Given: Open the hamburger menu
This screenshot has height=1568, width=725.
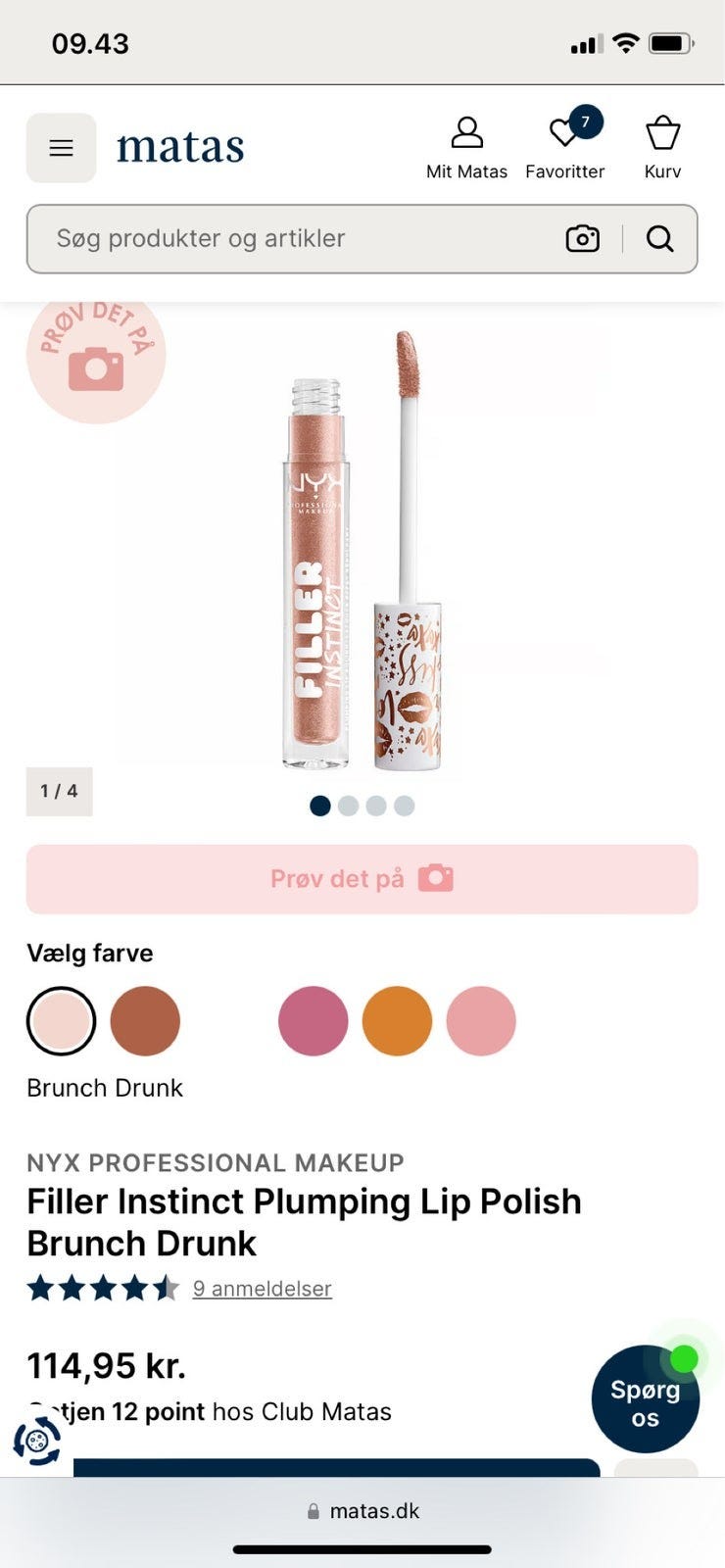Looking at the screenshot, I should coord(61,148).
